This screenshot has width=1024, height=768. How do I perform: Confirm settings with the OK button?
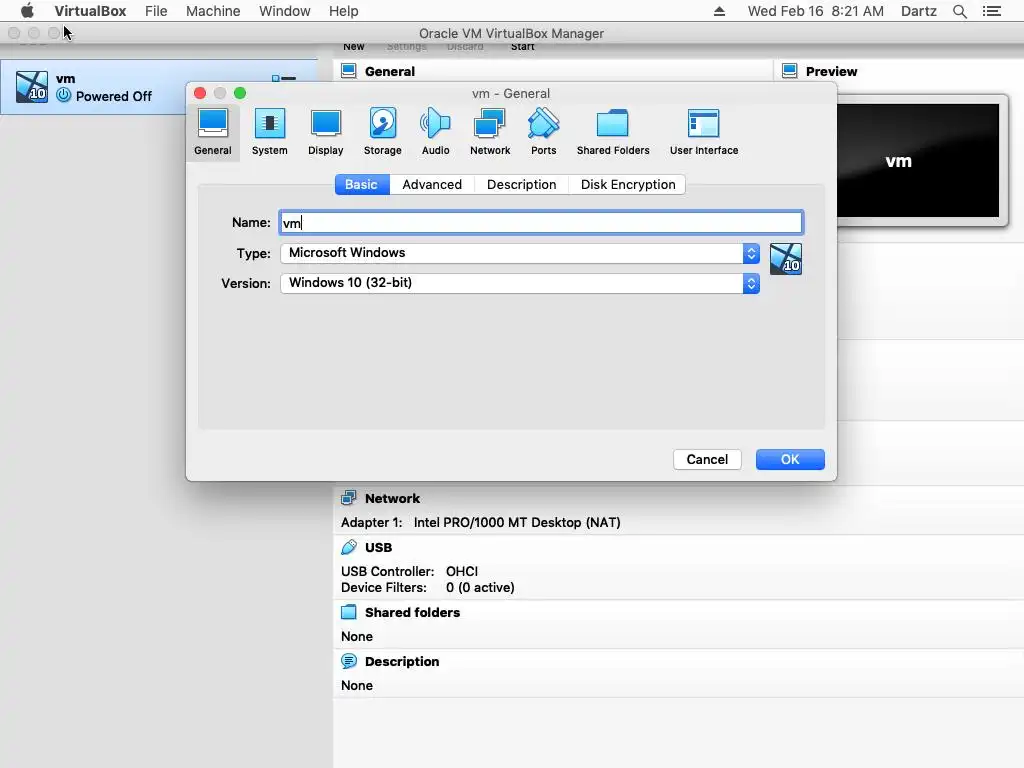790,459
